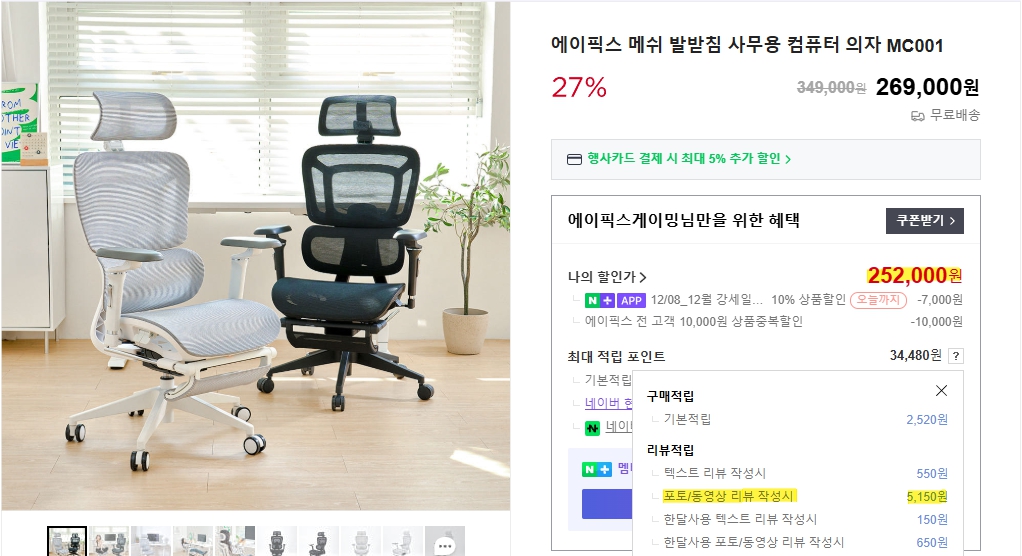Click the card icon beside 행사카드 결제

[x=574, y=160]
